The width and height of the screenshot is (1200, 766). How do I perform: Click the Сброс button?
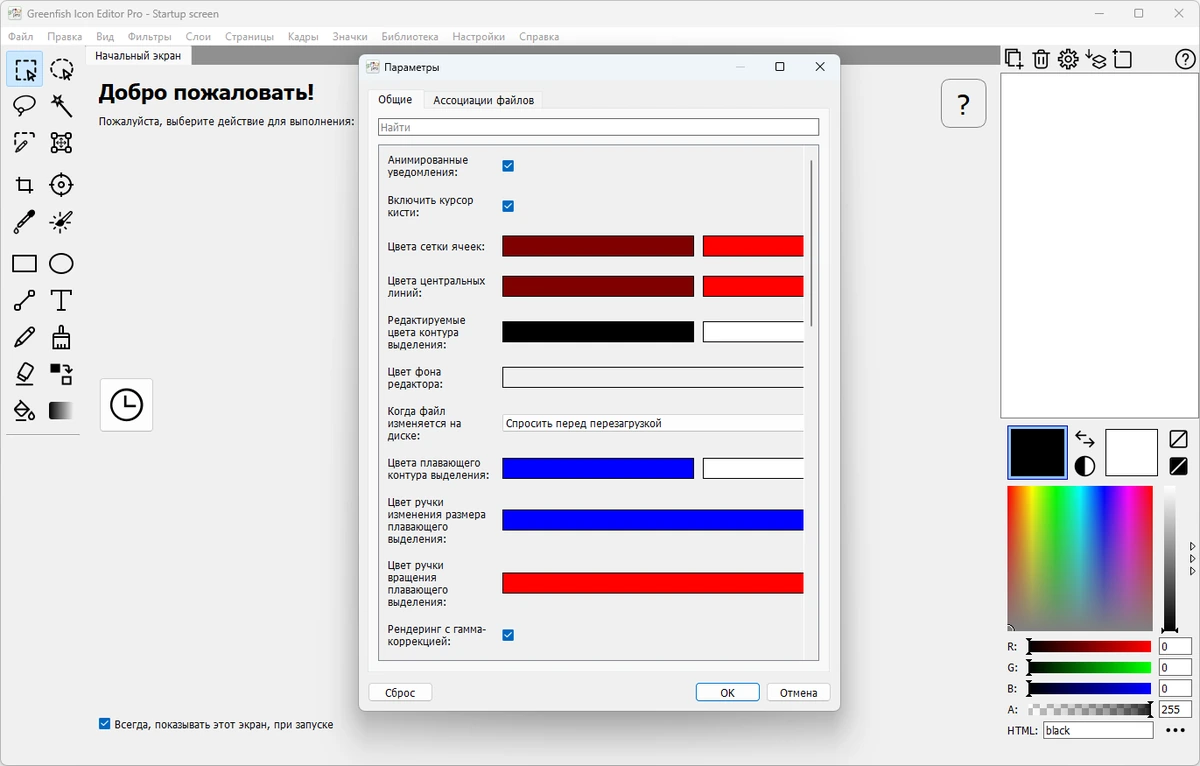coord(400,692)
